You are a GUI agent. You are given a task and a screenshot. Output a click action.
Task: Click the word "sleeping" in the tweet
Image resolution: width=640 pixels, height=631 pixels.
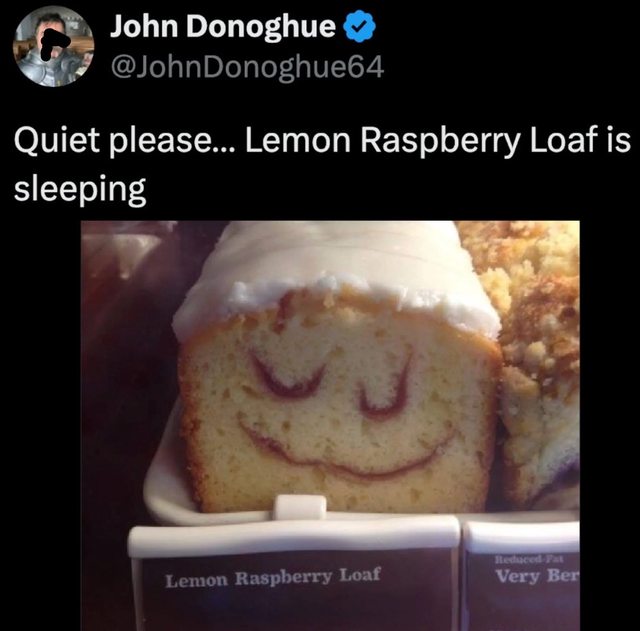pos(80,189)
